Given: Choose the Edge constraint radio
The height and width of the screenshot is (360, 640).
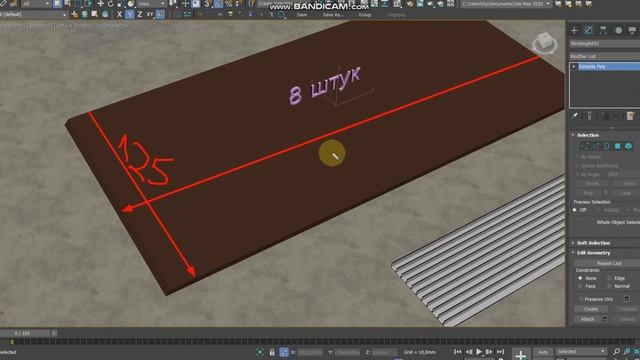Looking at the screenshot, I should tap(609, 278).
